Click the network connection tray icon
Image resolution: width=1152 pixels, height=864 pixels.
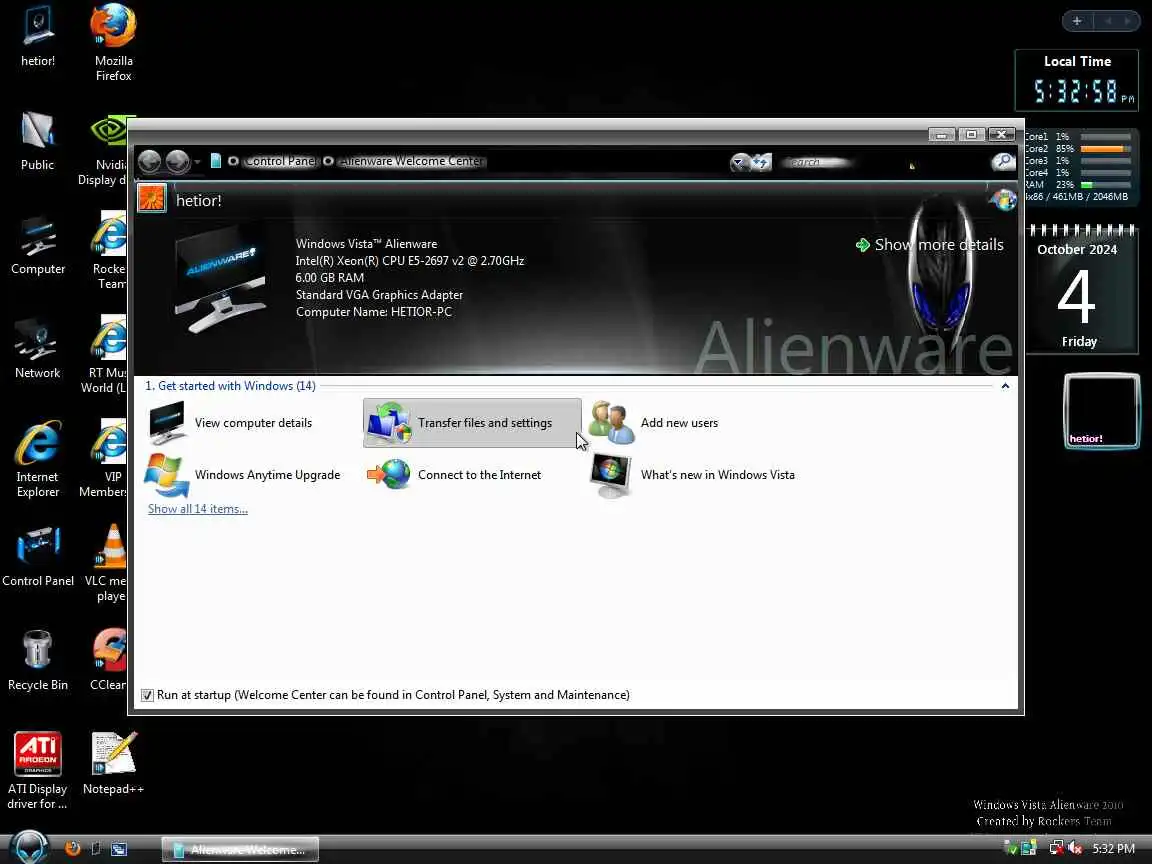click(1056, 848)
